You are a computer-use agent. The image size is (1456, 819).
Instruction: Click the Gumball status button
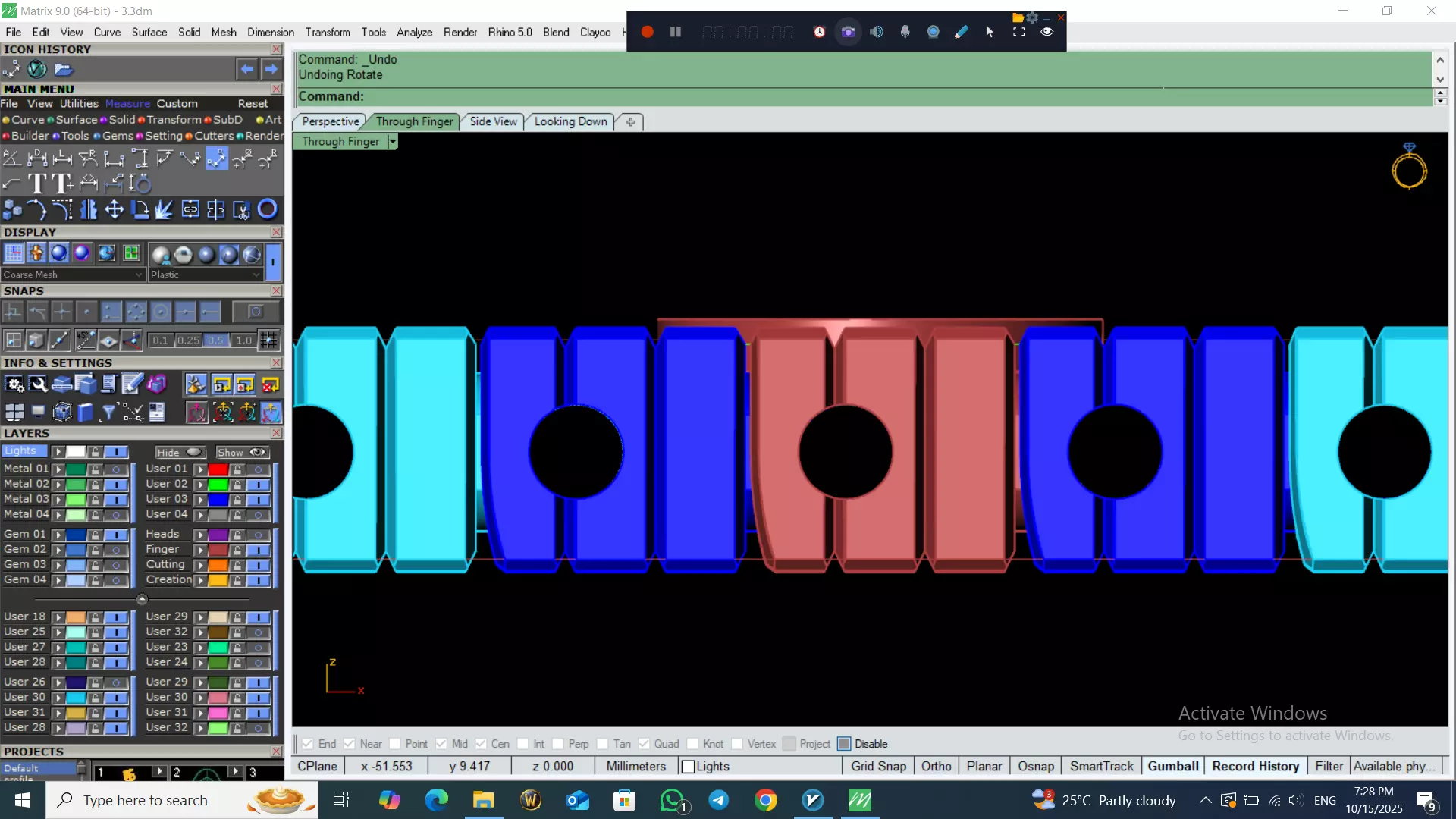(1172, 766)
